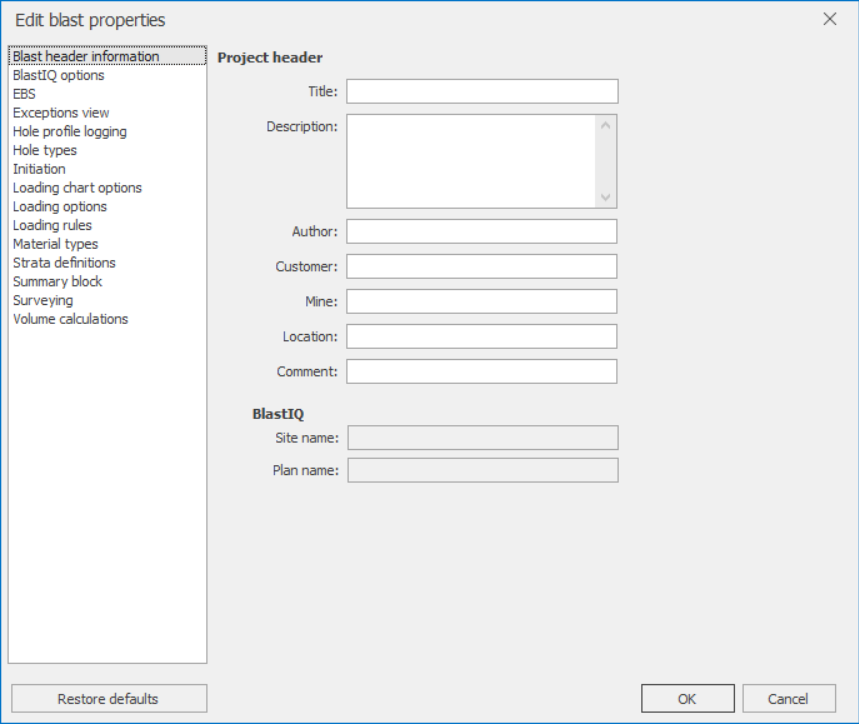Click the Customer input field
Screen dimensions: 859x724
click(x=482, y=266)
